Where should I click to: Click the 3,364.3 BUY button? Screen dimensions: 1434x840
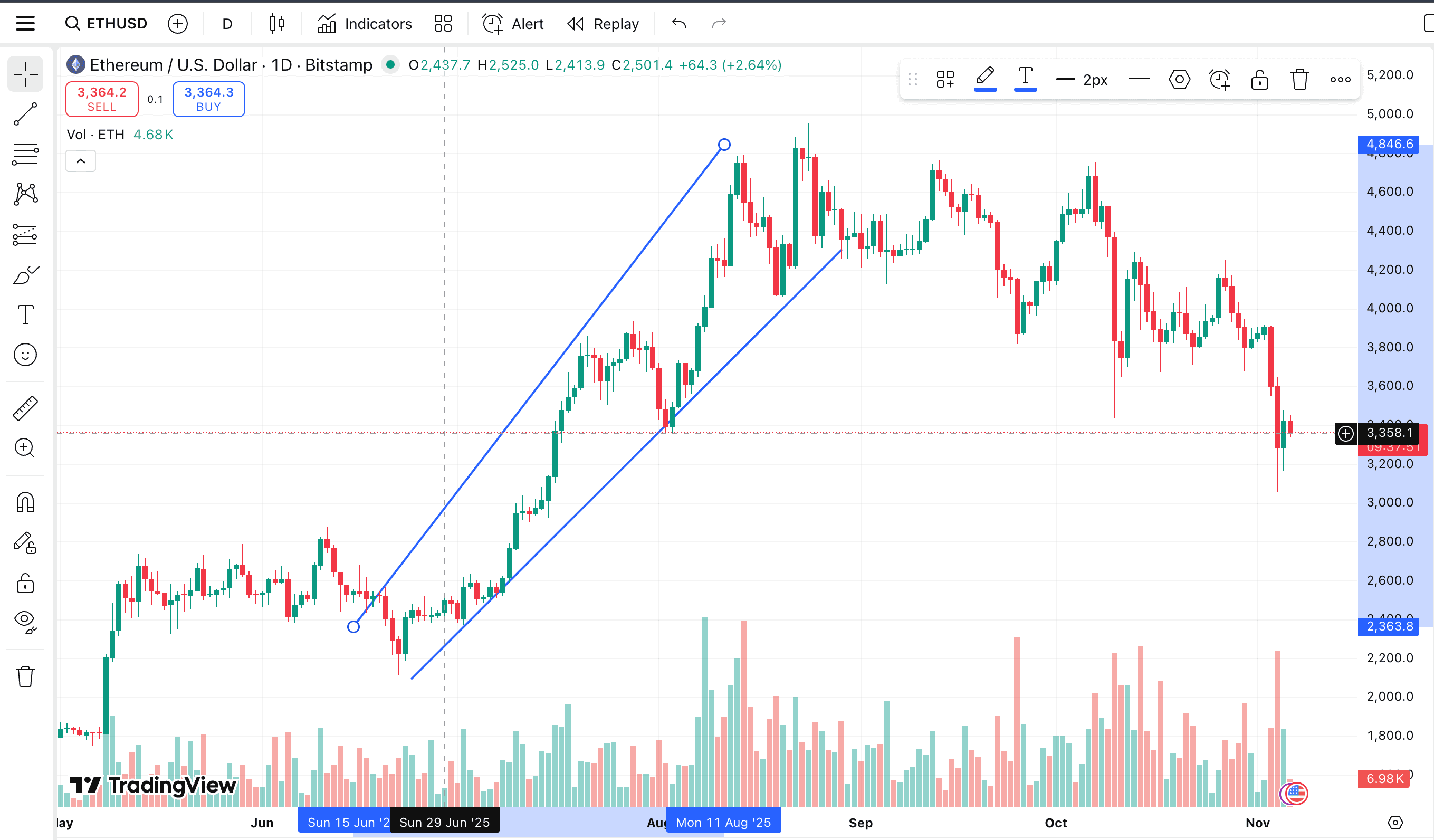(x=209, y=99)
